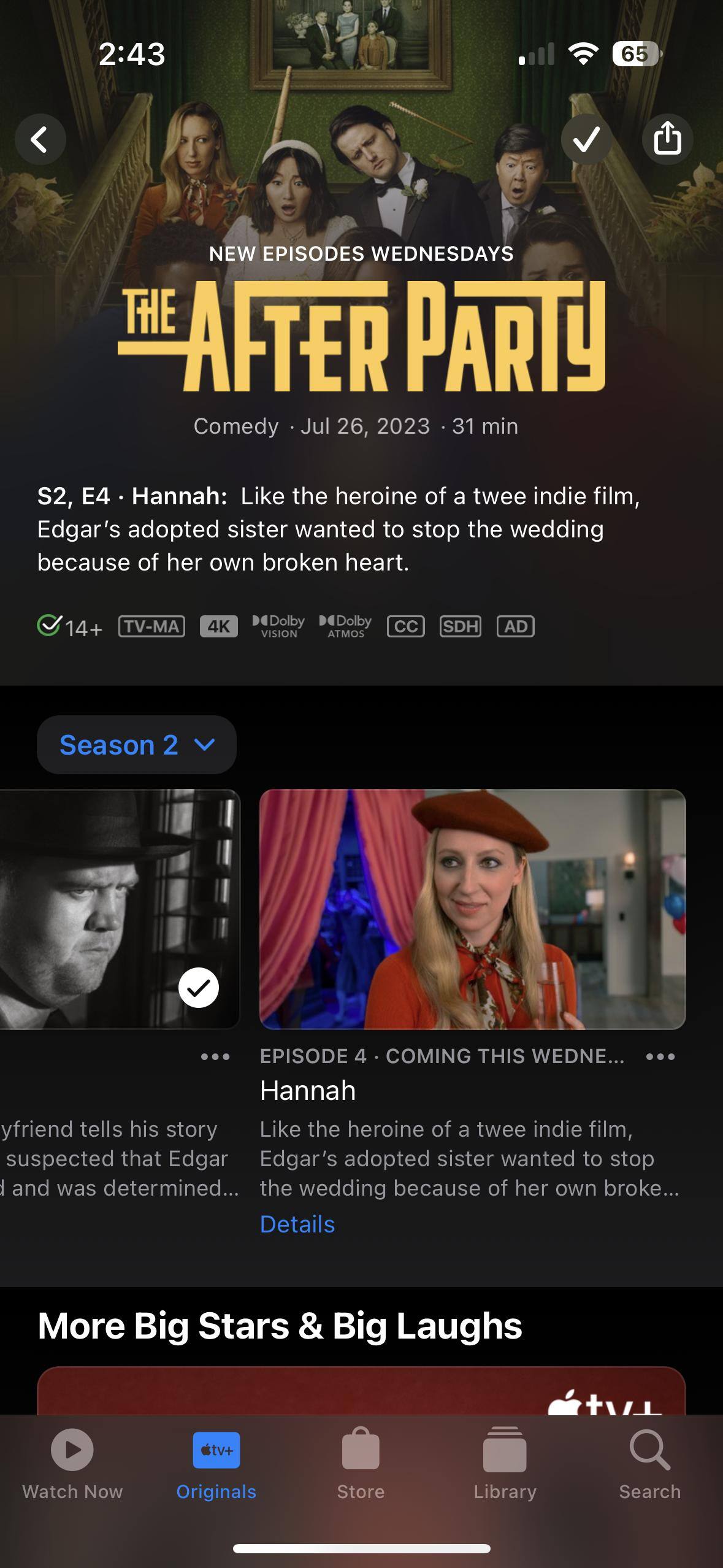Image resolution: width=723 pixels, height=1568 pixels.
Task: Tap the Hannah episode title
Action: coord(308,1091)
